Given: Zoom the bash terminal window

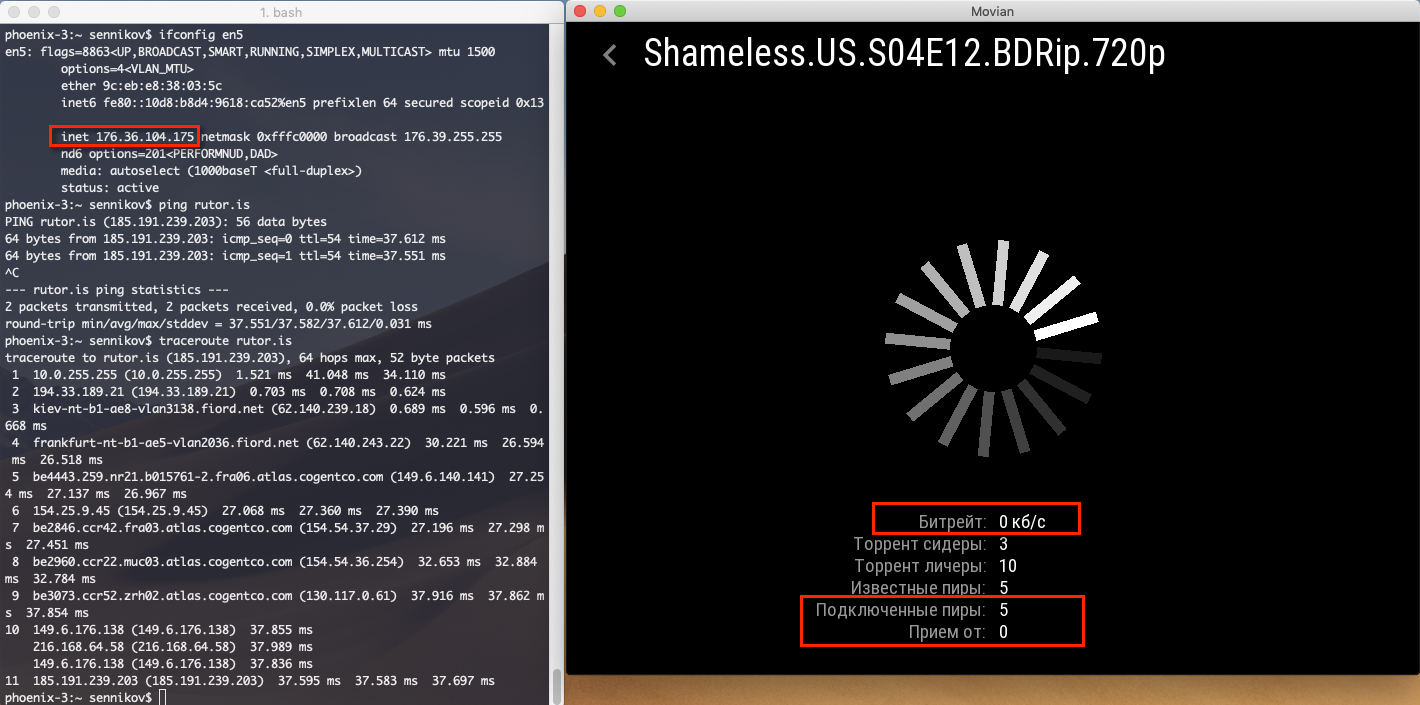Looking at the screenshot, I should click(x=53, y=12).
